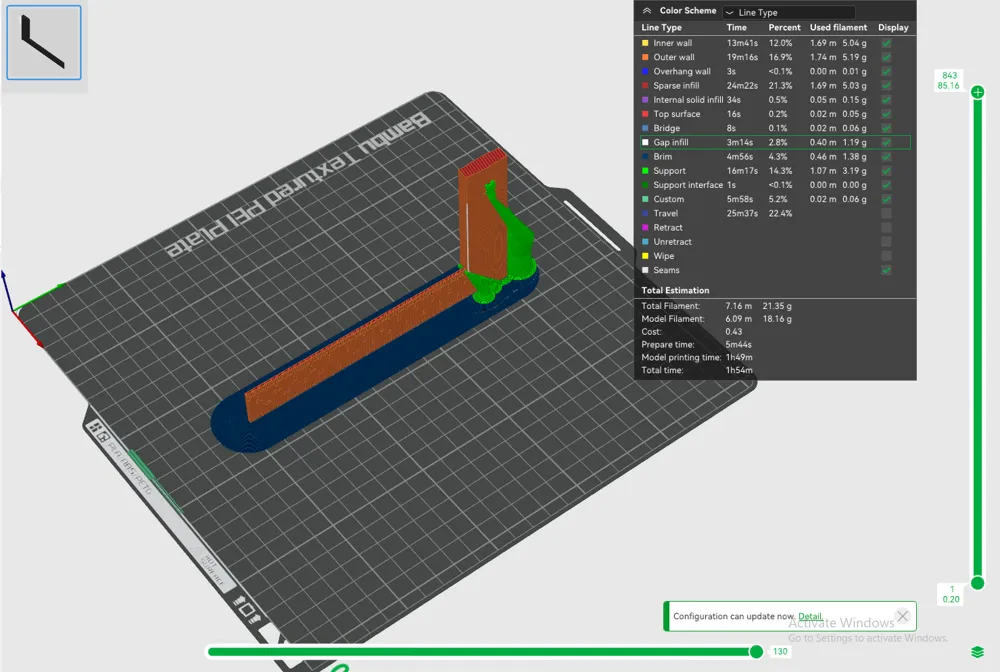
Task: Hide Support lines via checkbox
Action: (886, 171)
